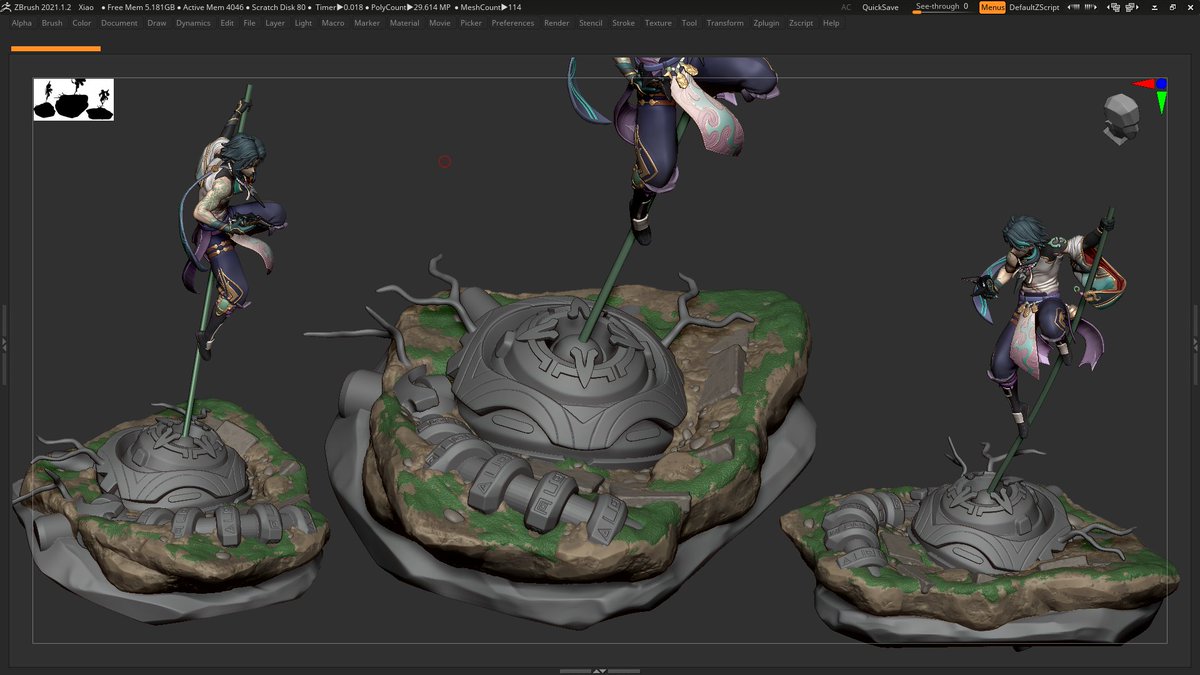This screenshot has height=675, width=1200.
Task: Click the 'PolyCount 29.614 MP' status text
Action: [x=411, y=7]
